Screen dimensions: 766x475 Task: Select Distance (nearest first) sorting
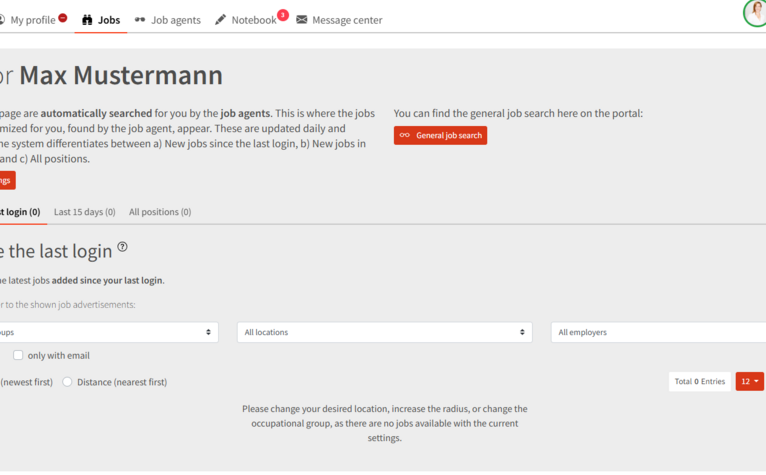[x=68, y=382]
